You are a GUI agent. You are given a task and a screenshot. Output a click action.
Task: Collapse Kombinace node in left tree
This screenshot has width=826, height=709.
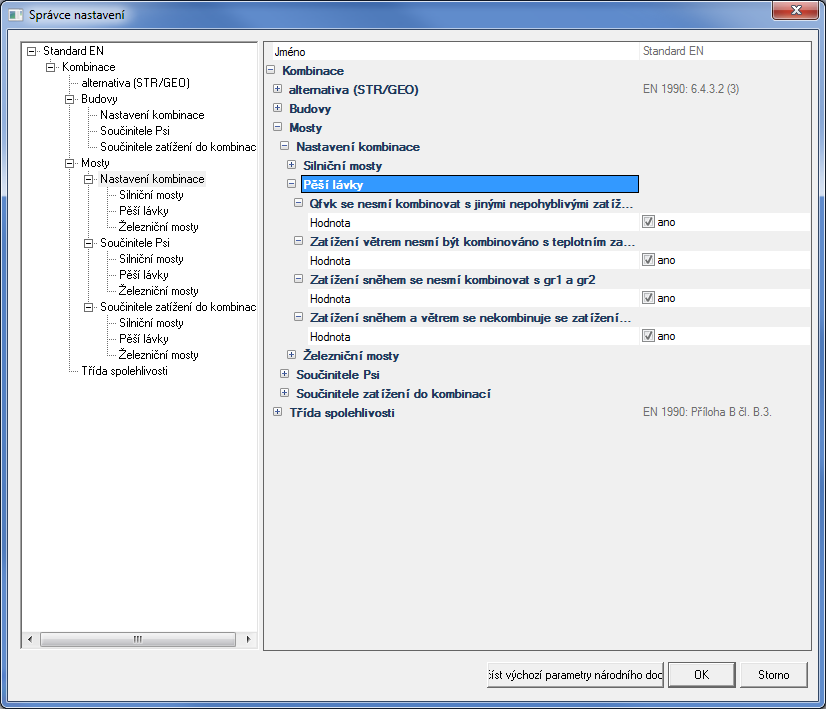click(51, 67)
